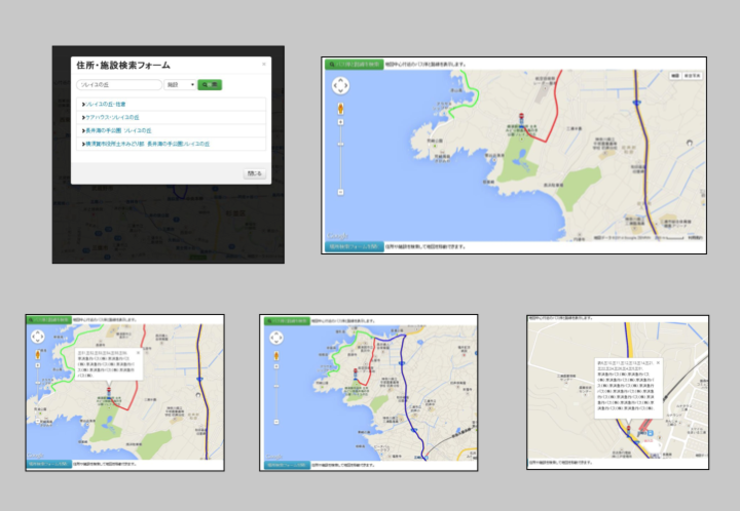
Task: Click the pan control on the large map
Action: (x=341, y=85)
